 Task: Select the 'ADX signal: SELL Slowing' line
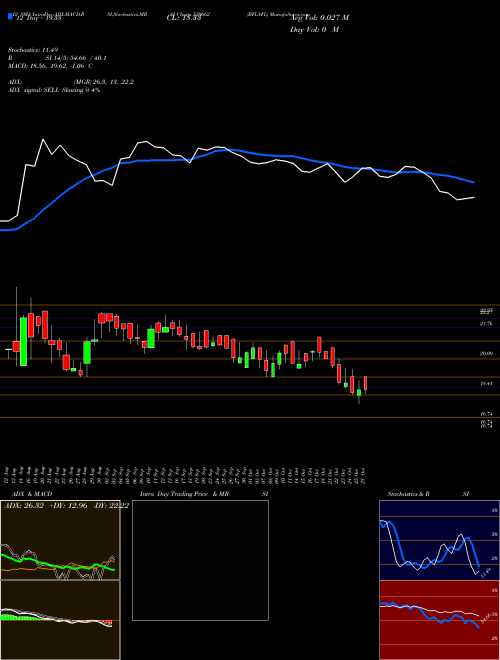pos(54,90)
